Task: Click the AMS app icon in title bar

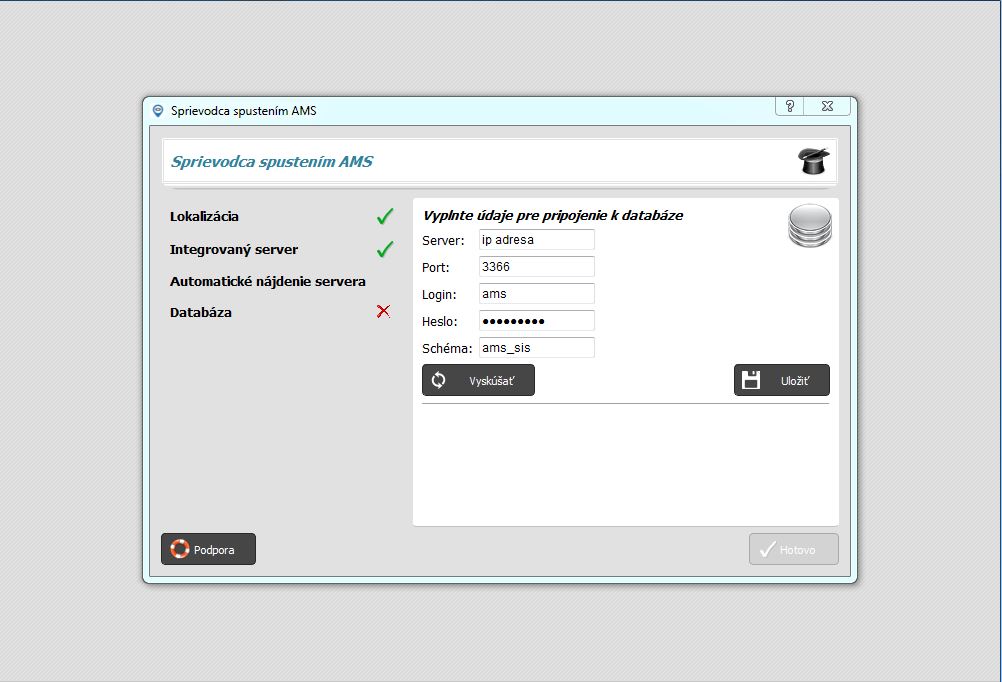Action: tap(158, 111)
